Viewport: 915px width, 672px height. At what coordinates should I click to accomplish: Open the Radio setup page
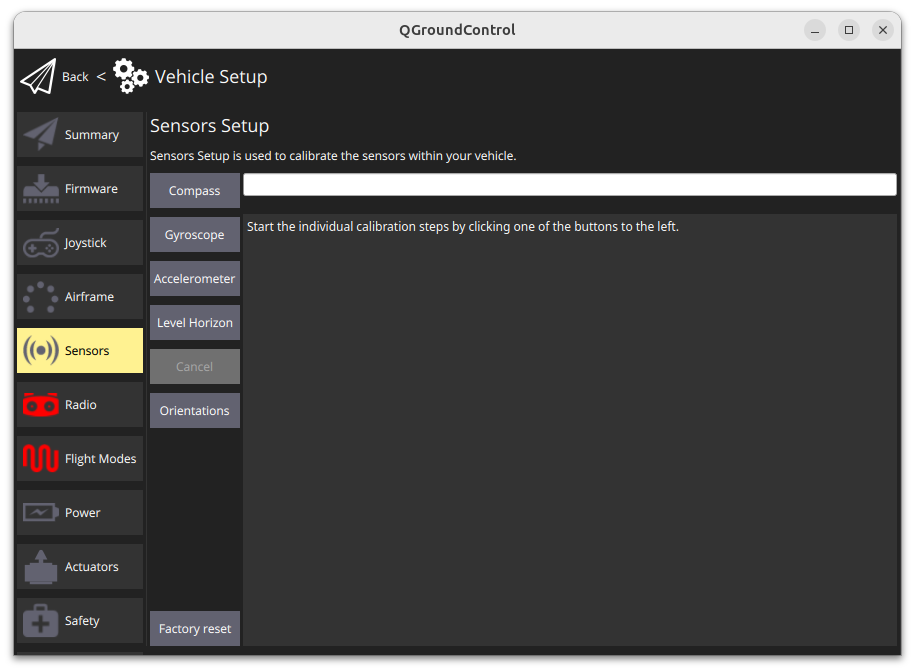pyautogui.click(x=80, y=405)
